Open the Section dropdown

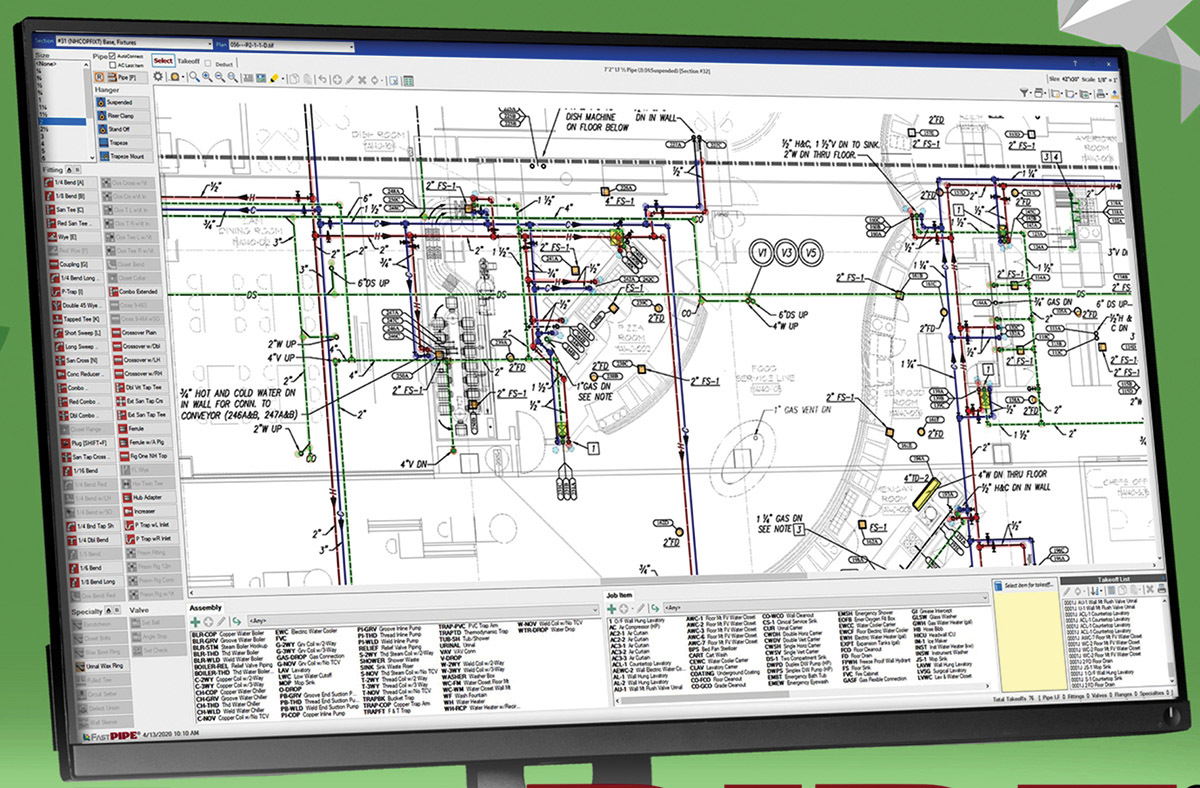coord(209,45)
